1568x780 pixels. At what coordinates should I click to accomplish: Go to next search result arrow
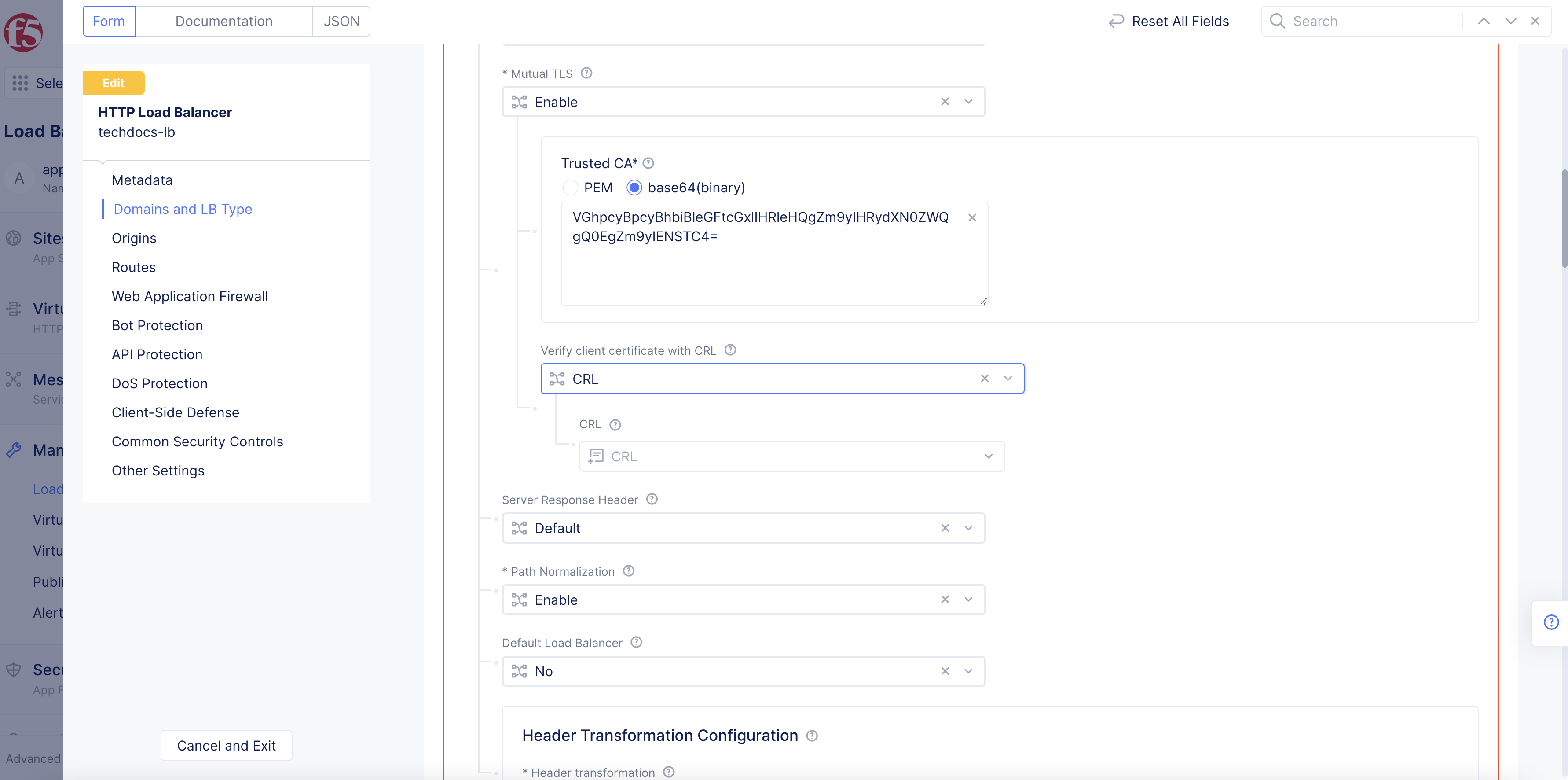click(x=1510, y=21)
